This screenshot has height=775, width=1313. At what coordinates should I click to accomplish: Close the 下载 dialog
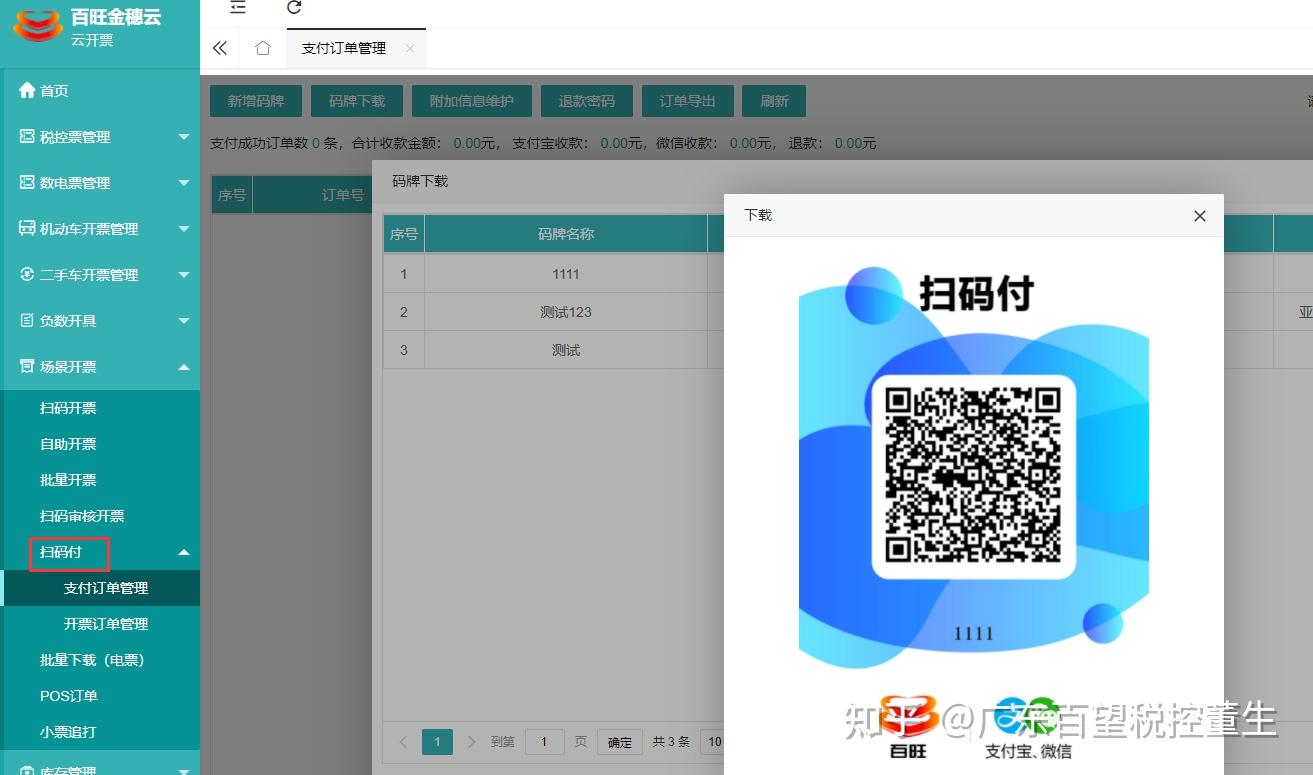[1200, 216]
